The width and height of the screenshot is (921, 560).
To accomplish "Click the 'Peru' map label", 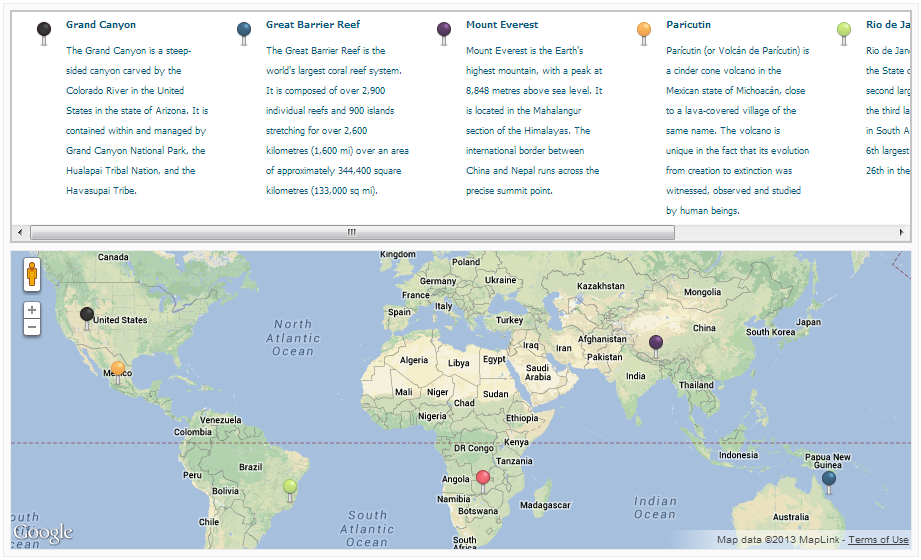I will [192, 475].
